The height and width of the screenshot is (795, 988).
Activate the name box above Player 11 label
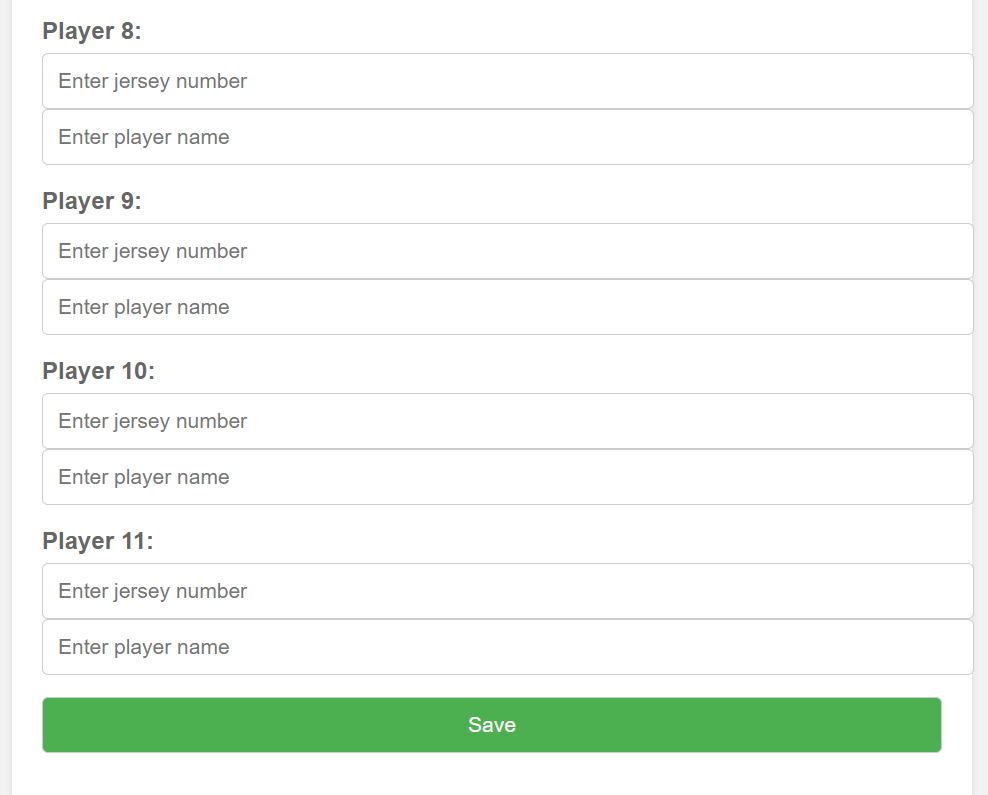[x=508, y=478]
